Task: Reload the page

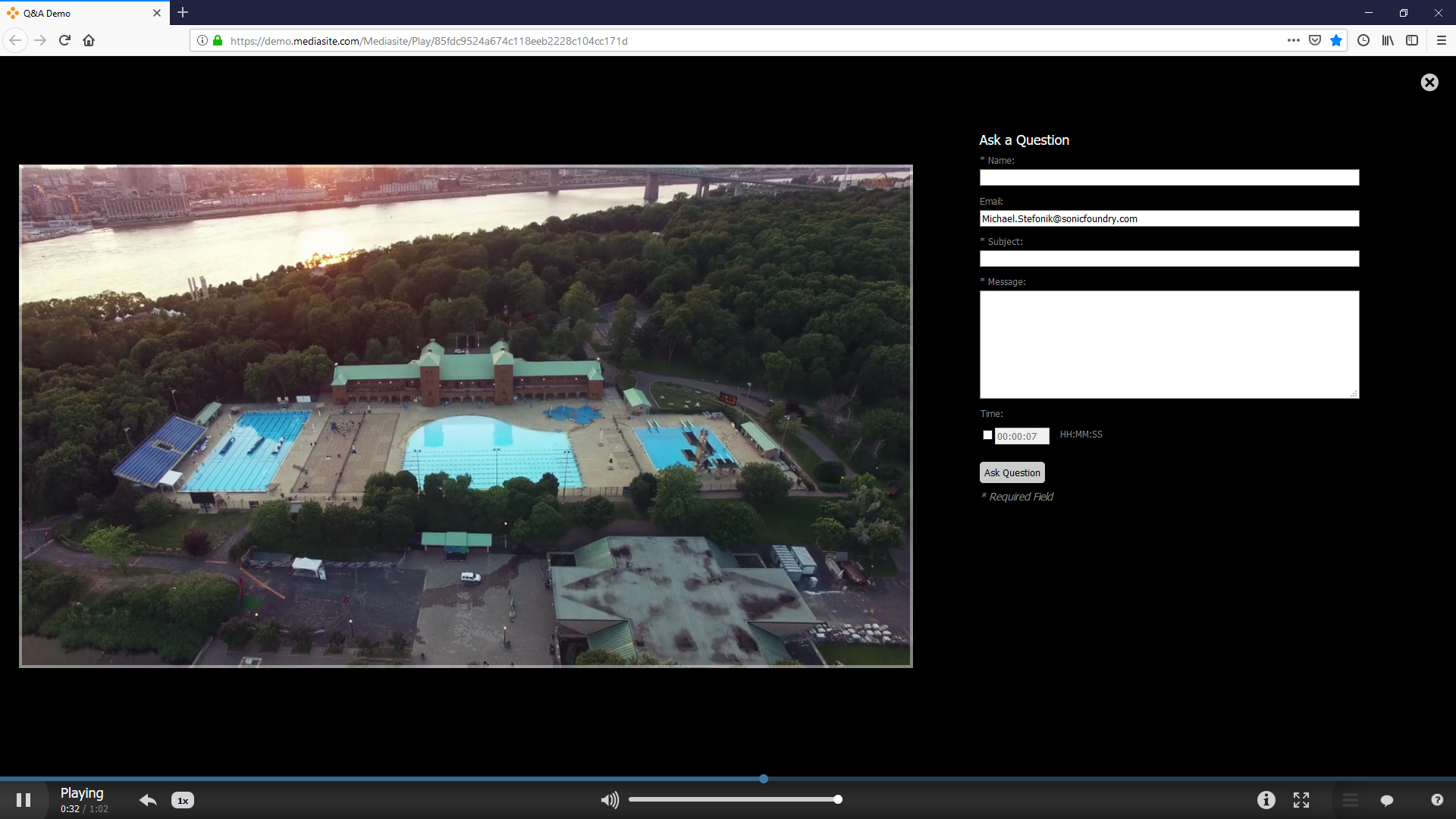Action: point(64,40)
